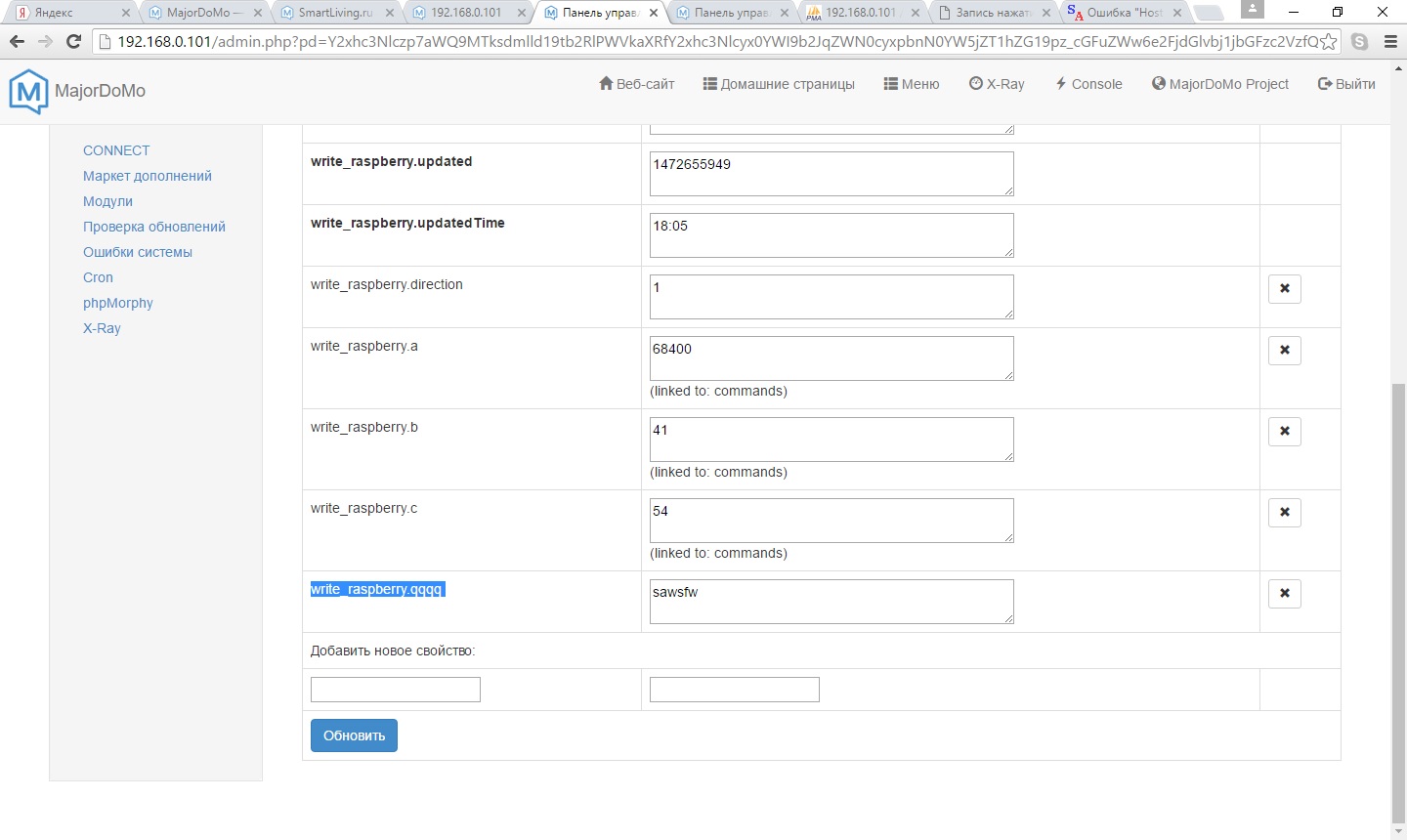
Task: Open Домашние страницы in the top menu
Action: (x=779, y=84)
